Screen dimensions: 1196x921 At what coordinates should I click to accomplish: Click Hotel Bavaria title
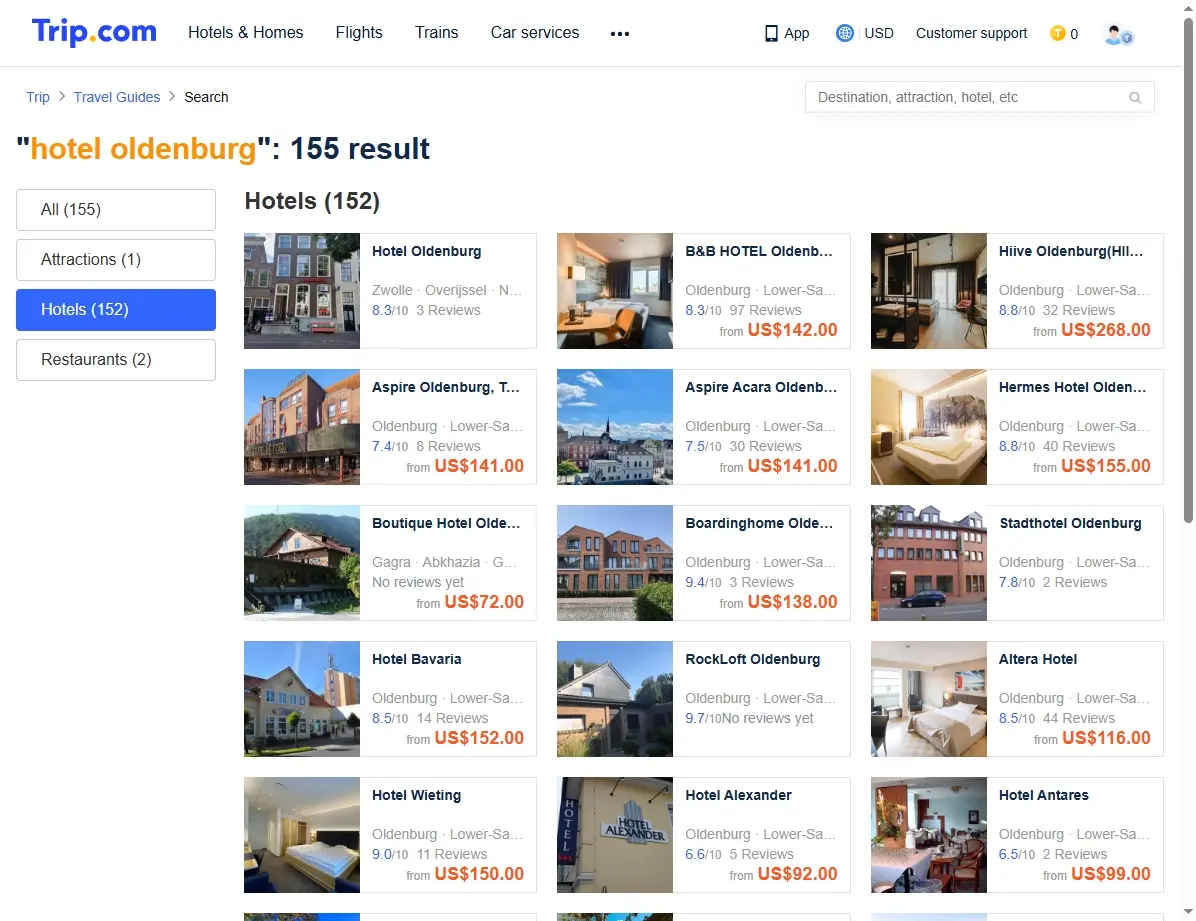(416, 659)
